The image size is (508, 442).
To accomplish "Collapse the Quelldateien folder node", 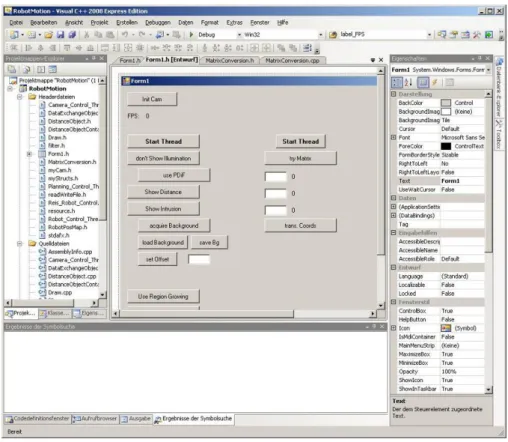I will (20, 244).
